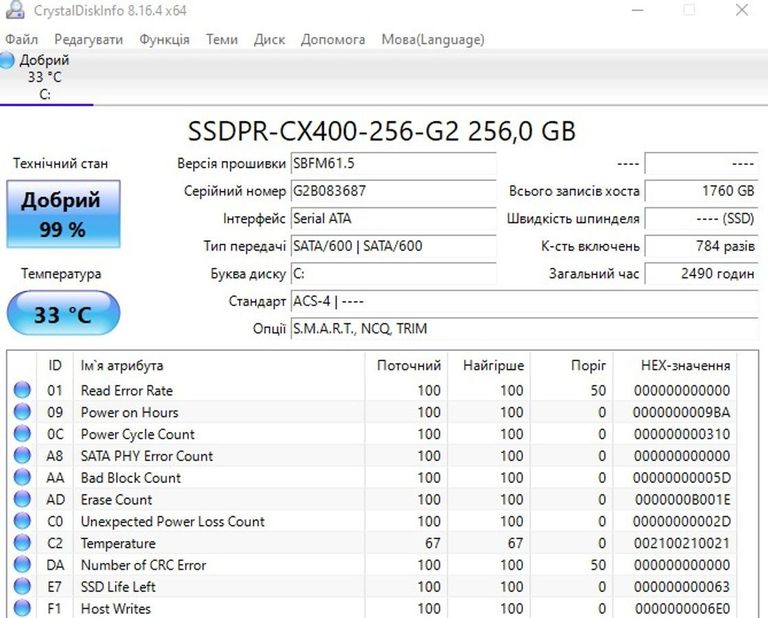Select the Host Writes attribute row

(374, 608)
